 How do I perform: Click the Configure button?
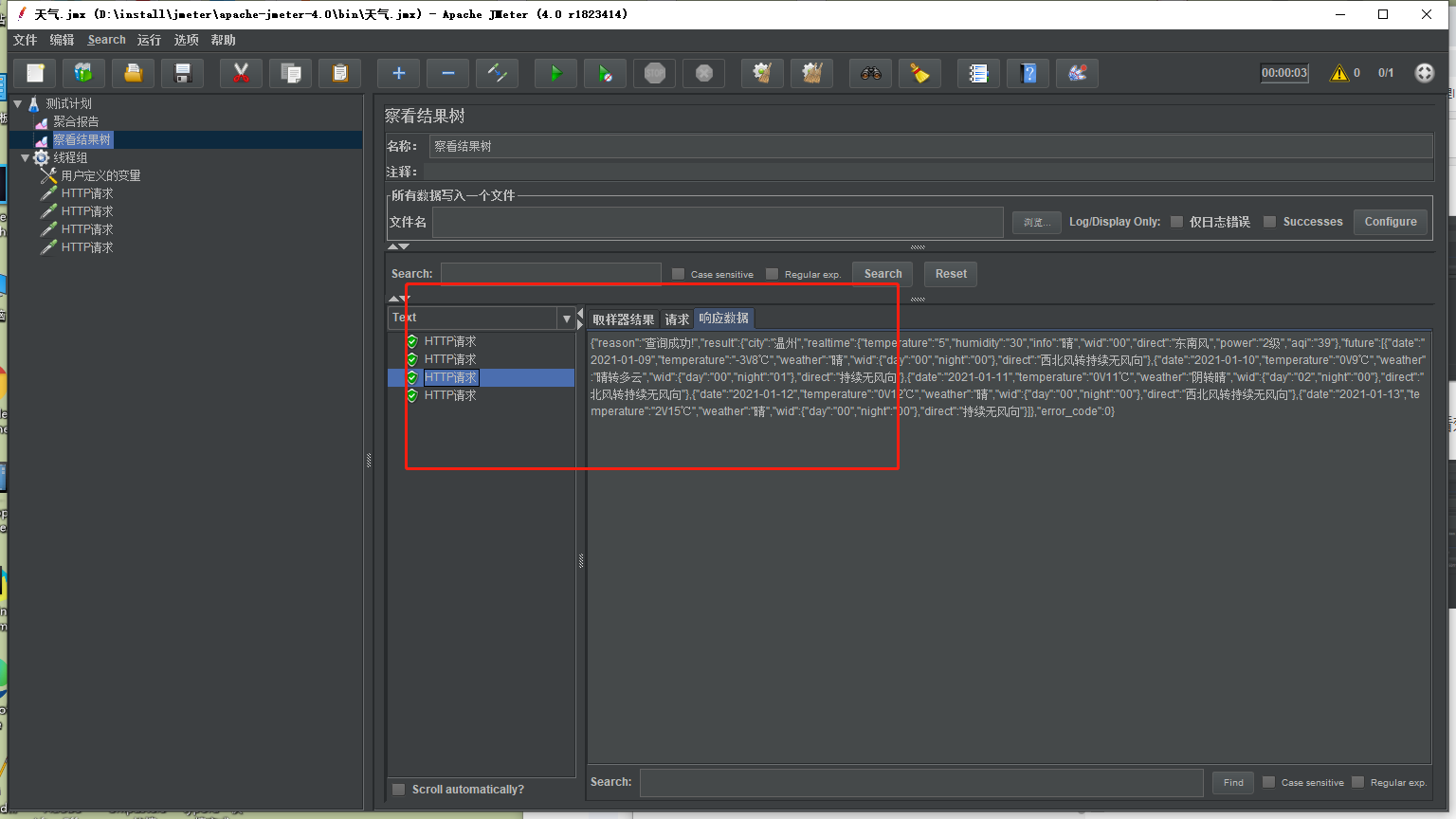(x=1391, y=222)
